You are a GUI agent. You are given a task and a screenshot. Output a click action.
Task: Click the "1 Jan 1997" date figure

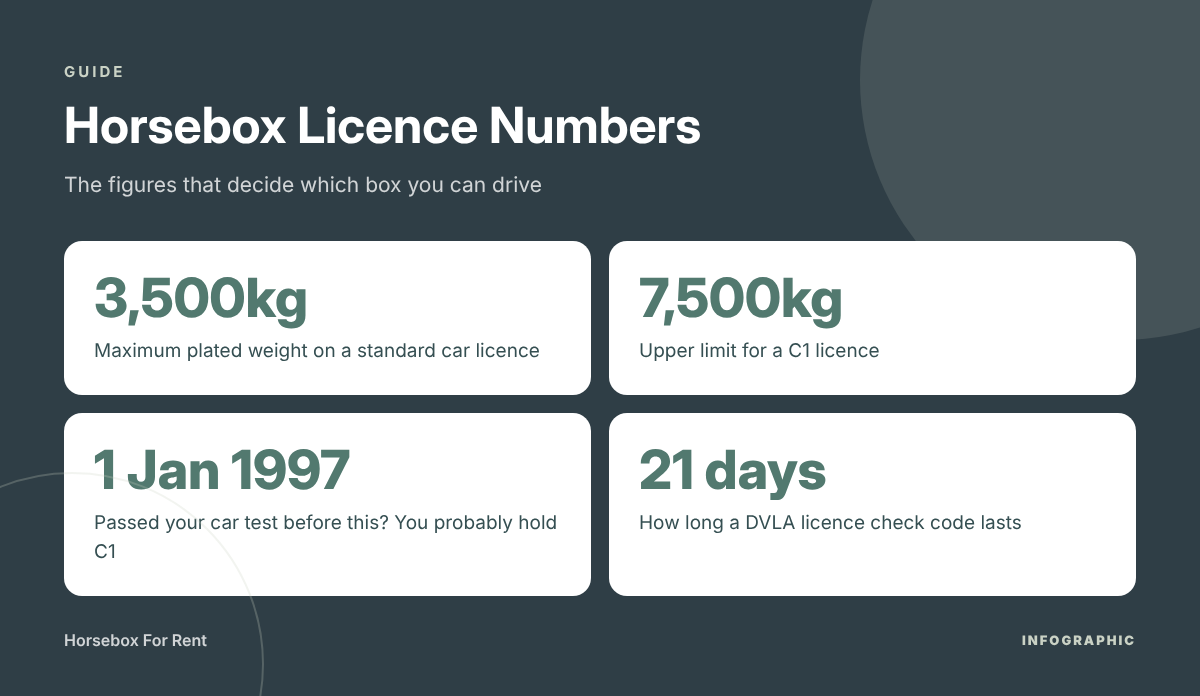coord(222,469)
